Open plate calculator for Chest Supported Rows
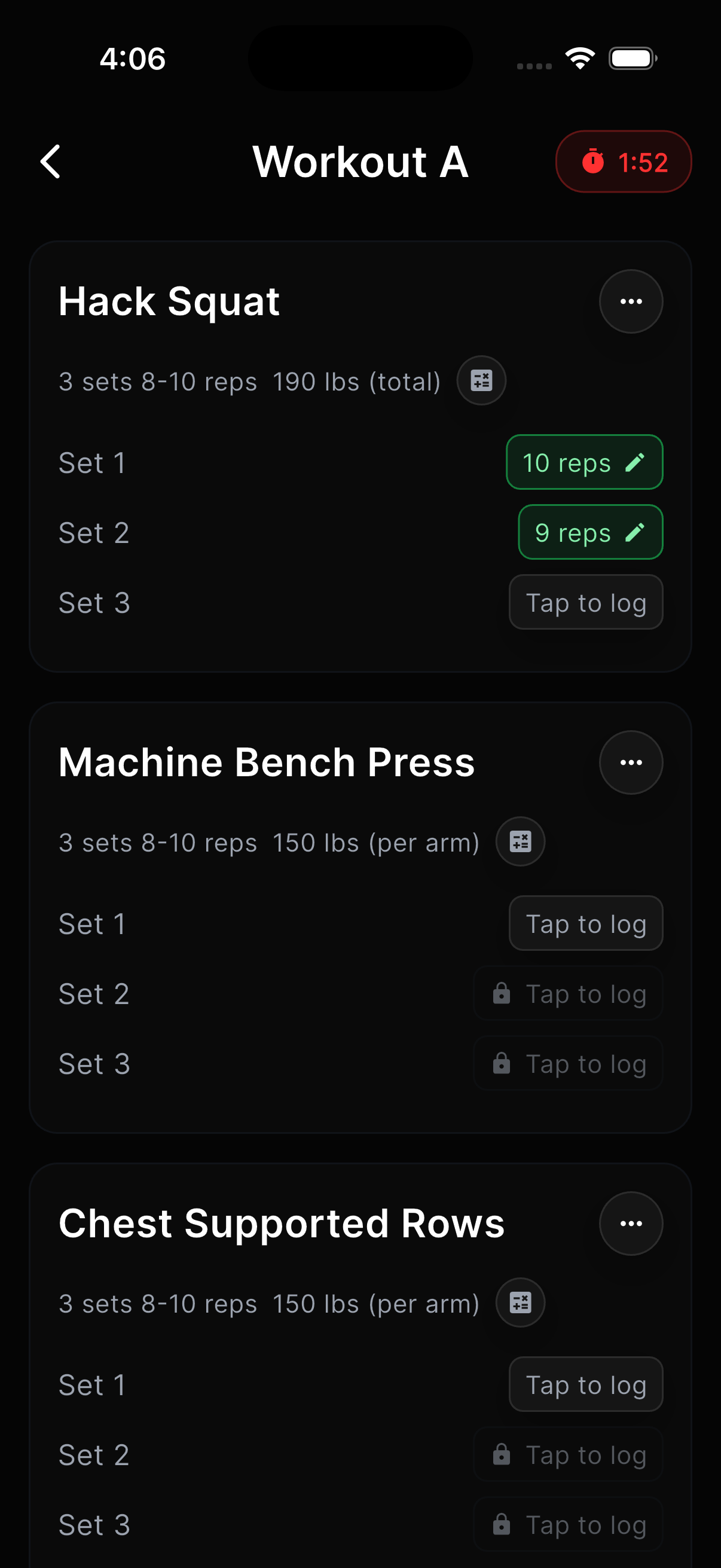 tap(520, 1302)
